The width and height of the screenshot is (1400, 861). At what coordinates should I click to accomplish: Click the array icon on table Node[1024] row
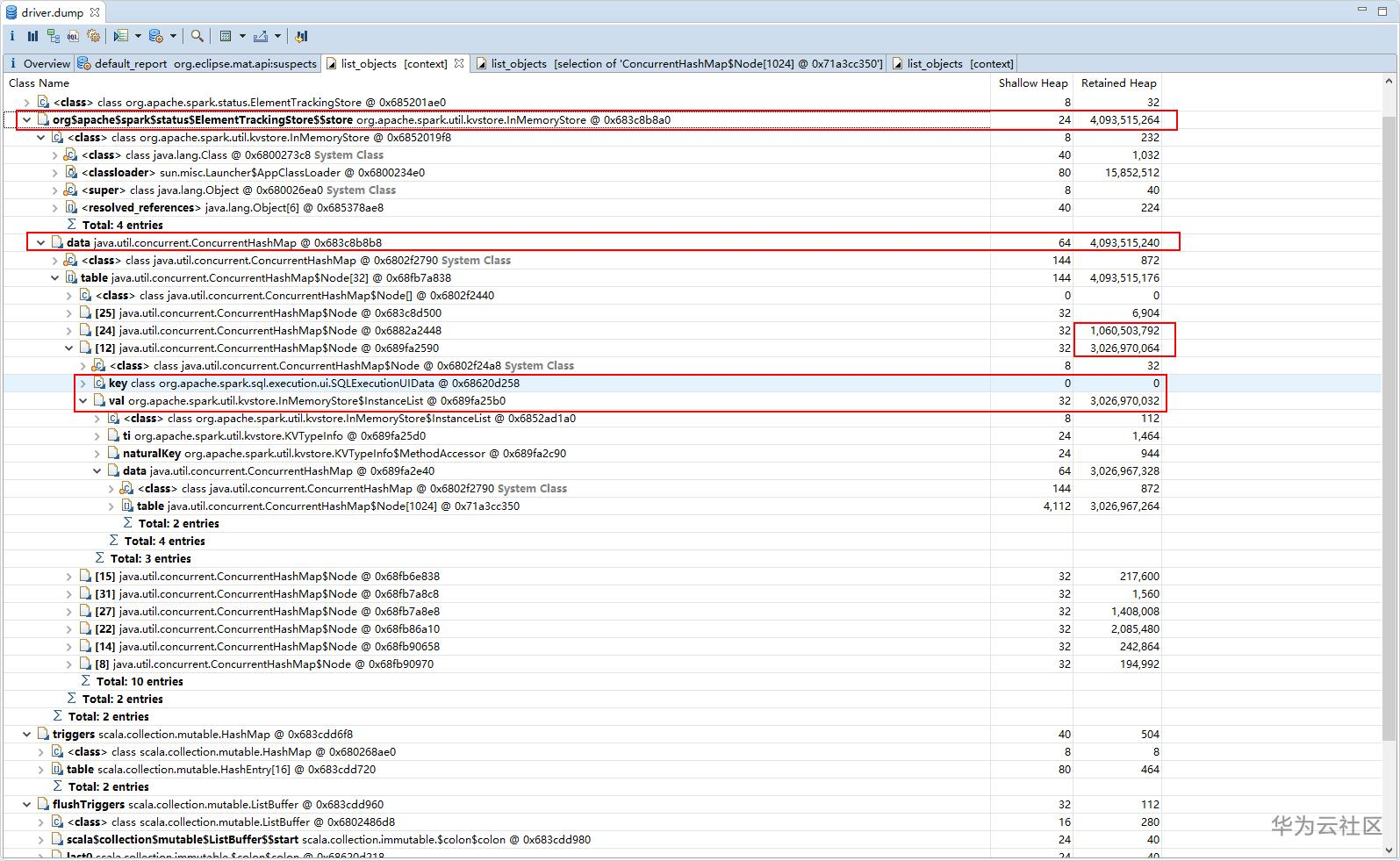click(127, 506)
